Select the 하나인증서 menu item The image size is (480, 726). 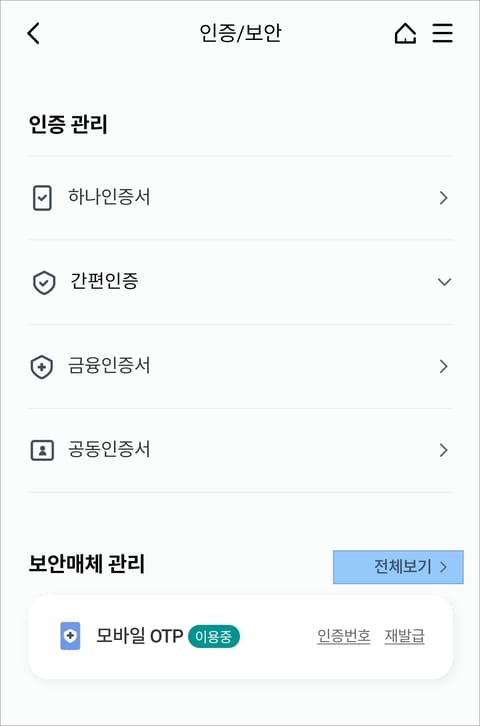pyautogui.click(x=241, y=198)
